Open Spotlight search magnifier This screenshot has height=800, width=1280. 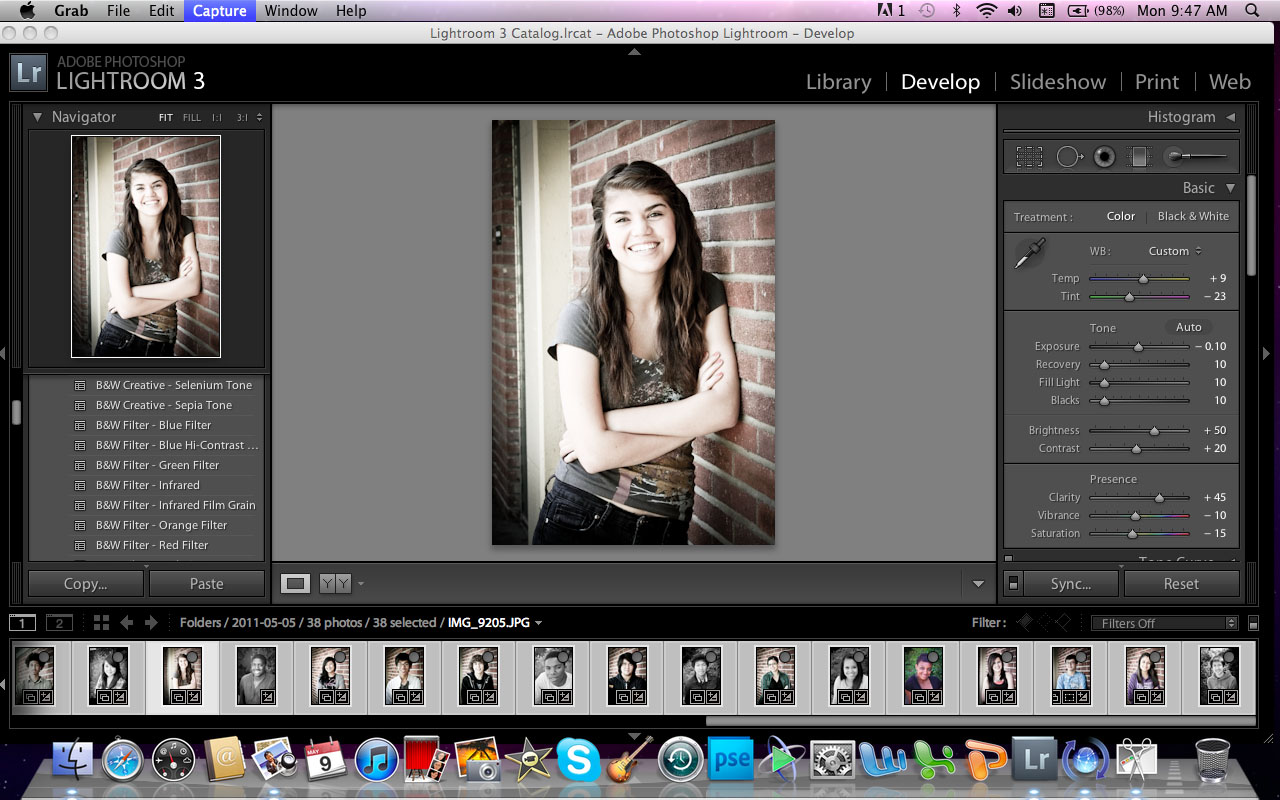1253,11
